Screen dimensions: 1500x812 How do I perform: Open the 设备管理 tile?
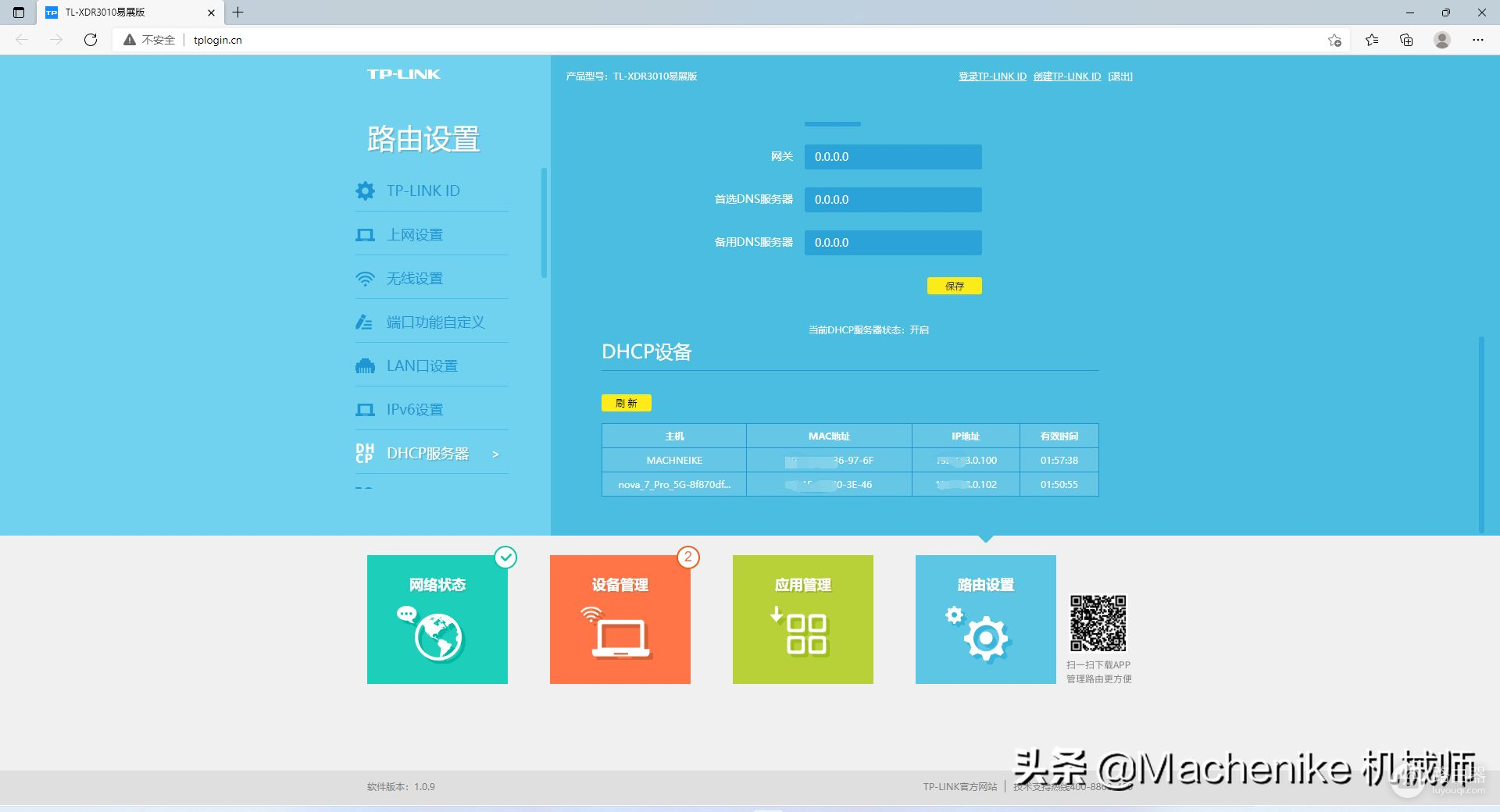coord(620,619)
